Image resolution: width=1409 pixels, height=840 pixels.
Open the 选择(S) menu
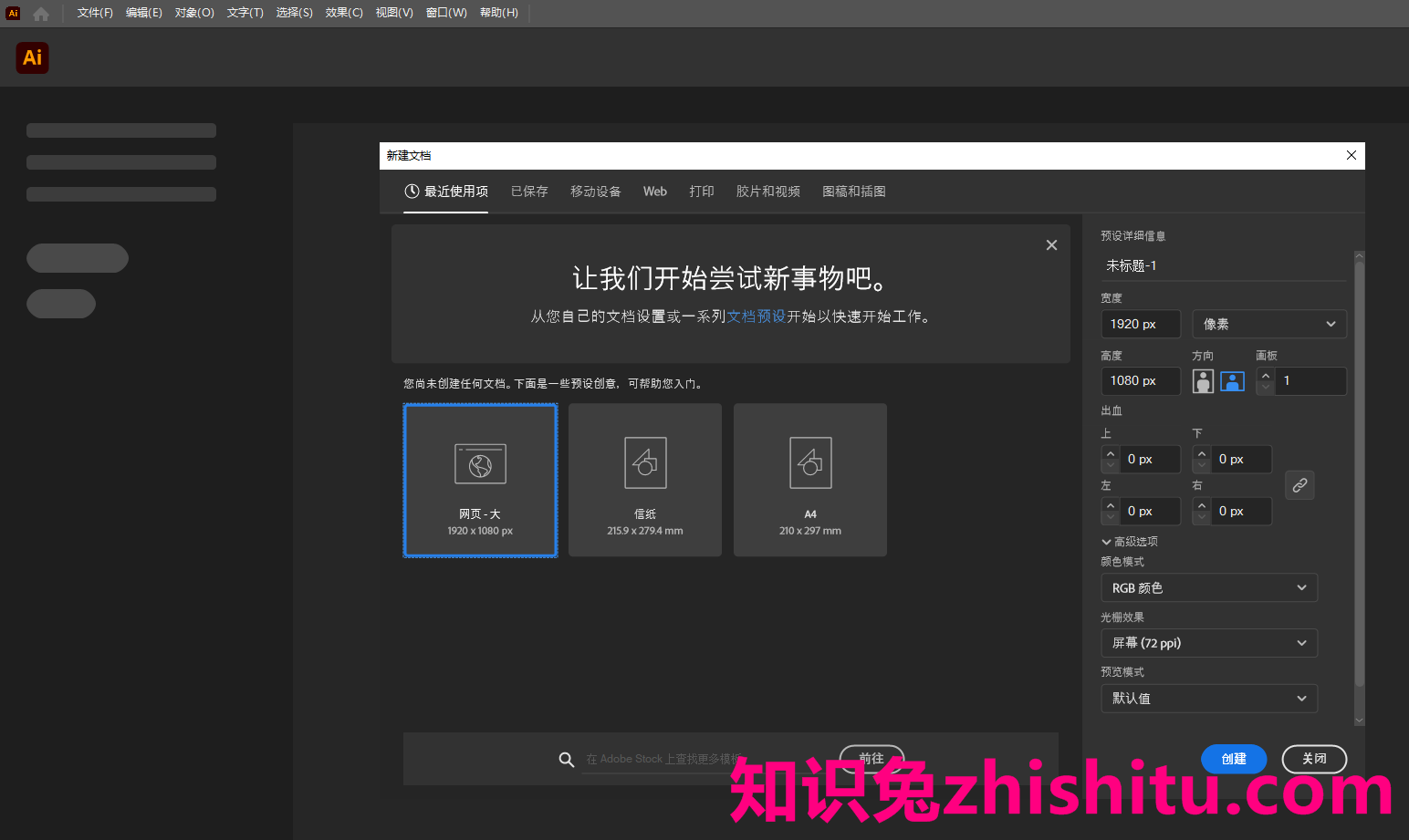[295, 13]
